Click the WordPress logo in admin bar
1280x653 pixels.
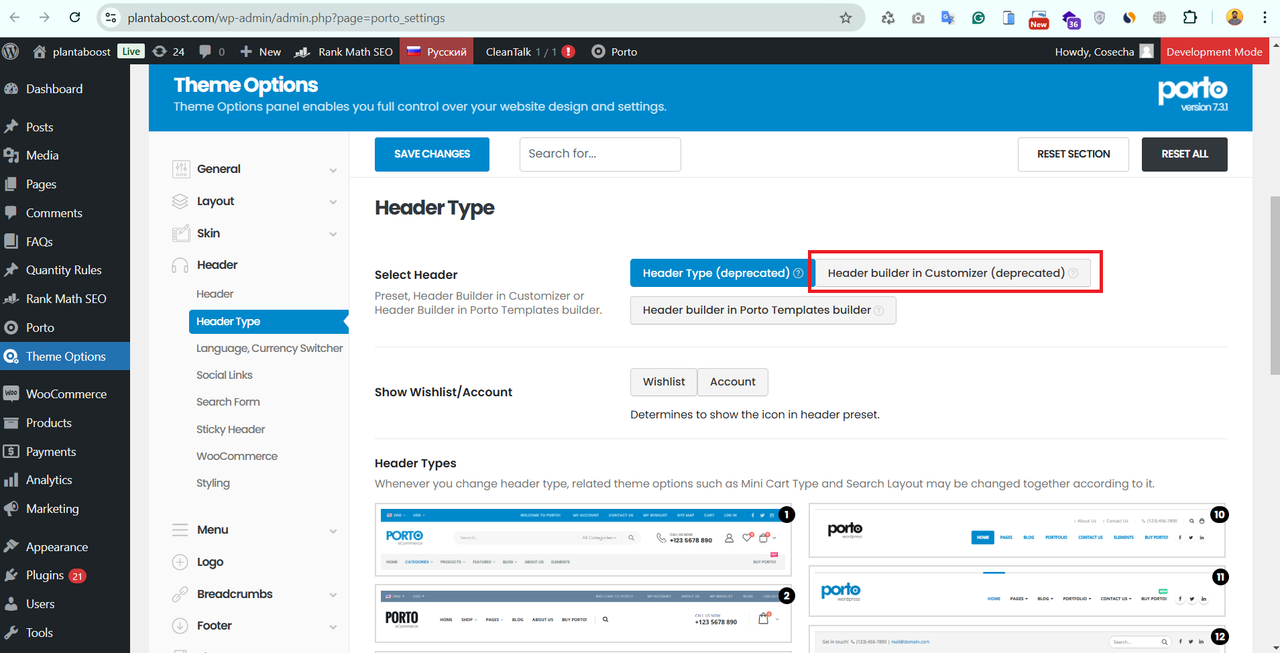click(11, 51)
